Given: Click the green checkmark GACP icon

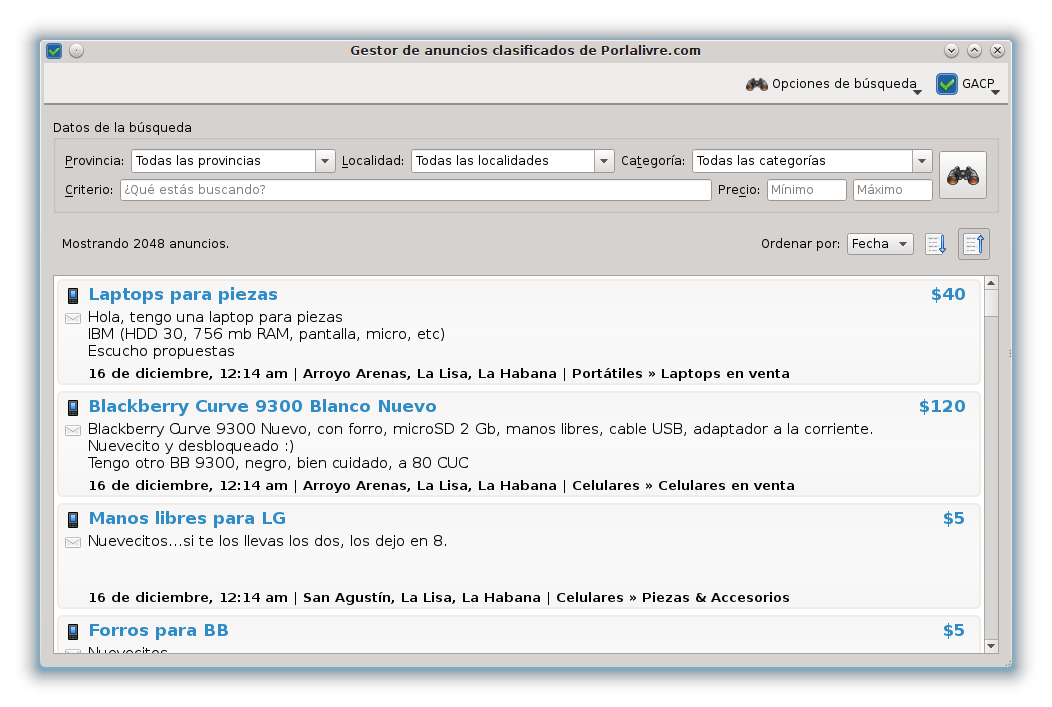Looking at the screenshot, I should click(x=946, y=84).
